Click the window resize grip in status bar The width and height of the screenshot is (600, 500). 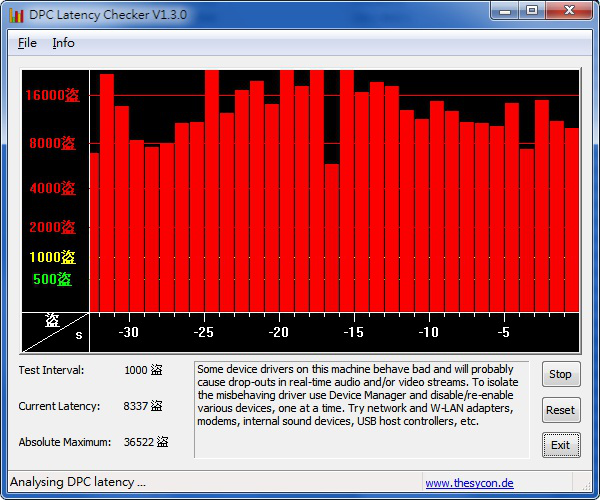pyautogui.click(x=586, y=485)
